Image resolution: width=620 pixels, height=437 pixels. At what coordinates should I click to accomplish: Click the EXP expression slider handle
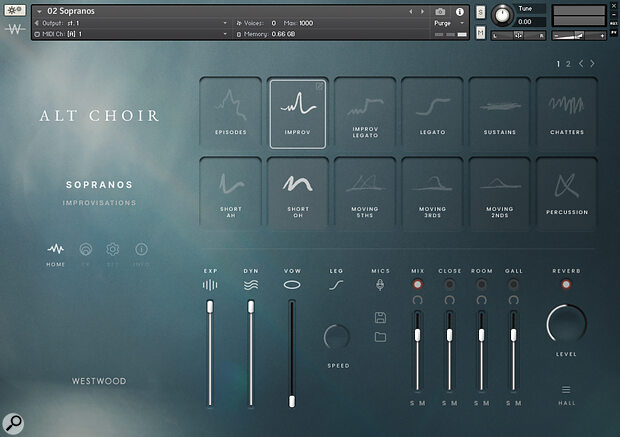pyautogui.click(x=210, y=307)
